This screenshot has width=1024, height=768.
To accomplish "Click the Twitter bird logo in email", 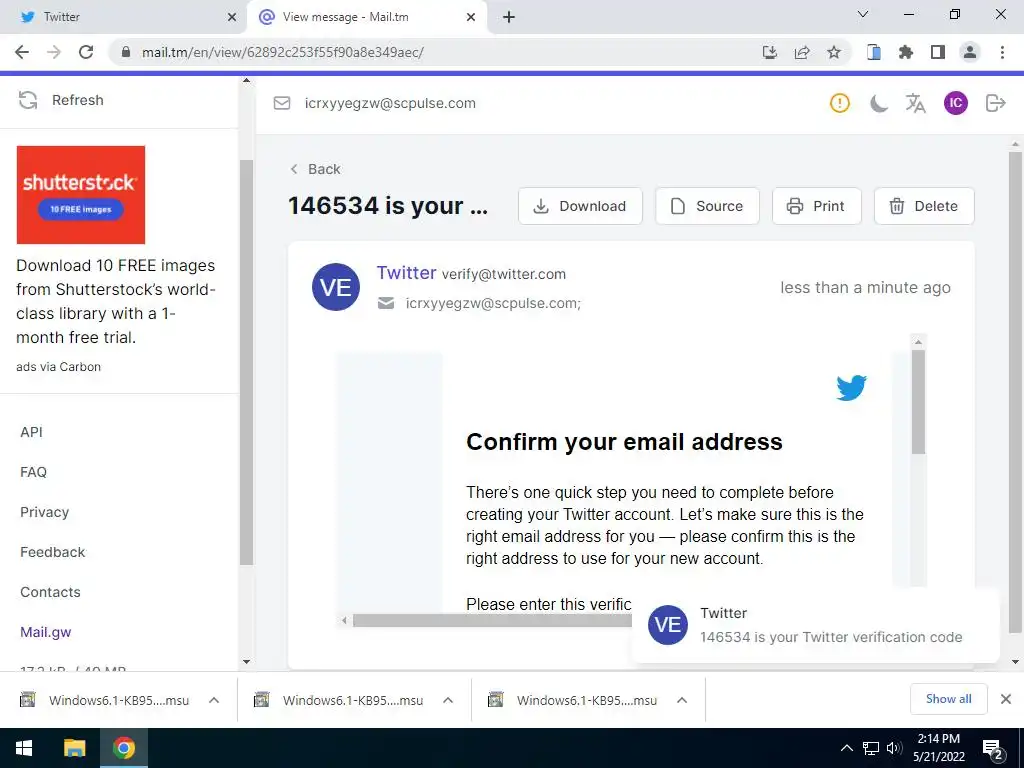I will click(x=852, y=387).
